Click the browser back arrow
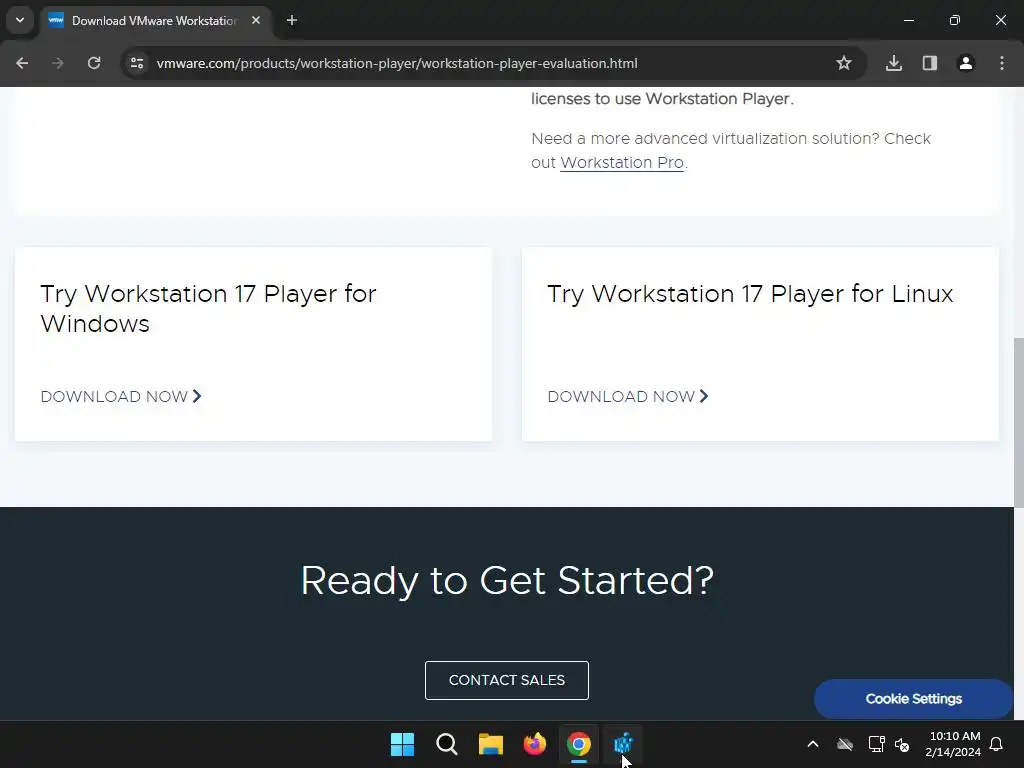 point(22,63)
